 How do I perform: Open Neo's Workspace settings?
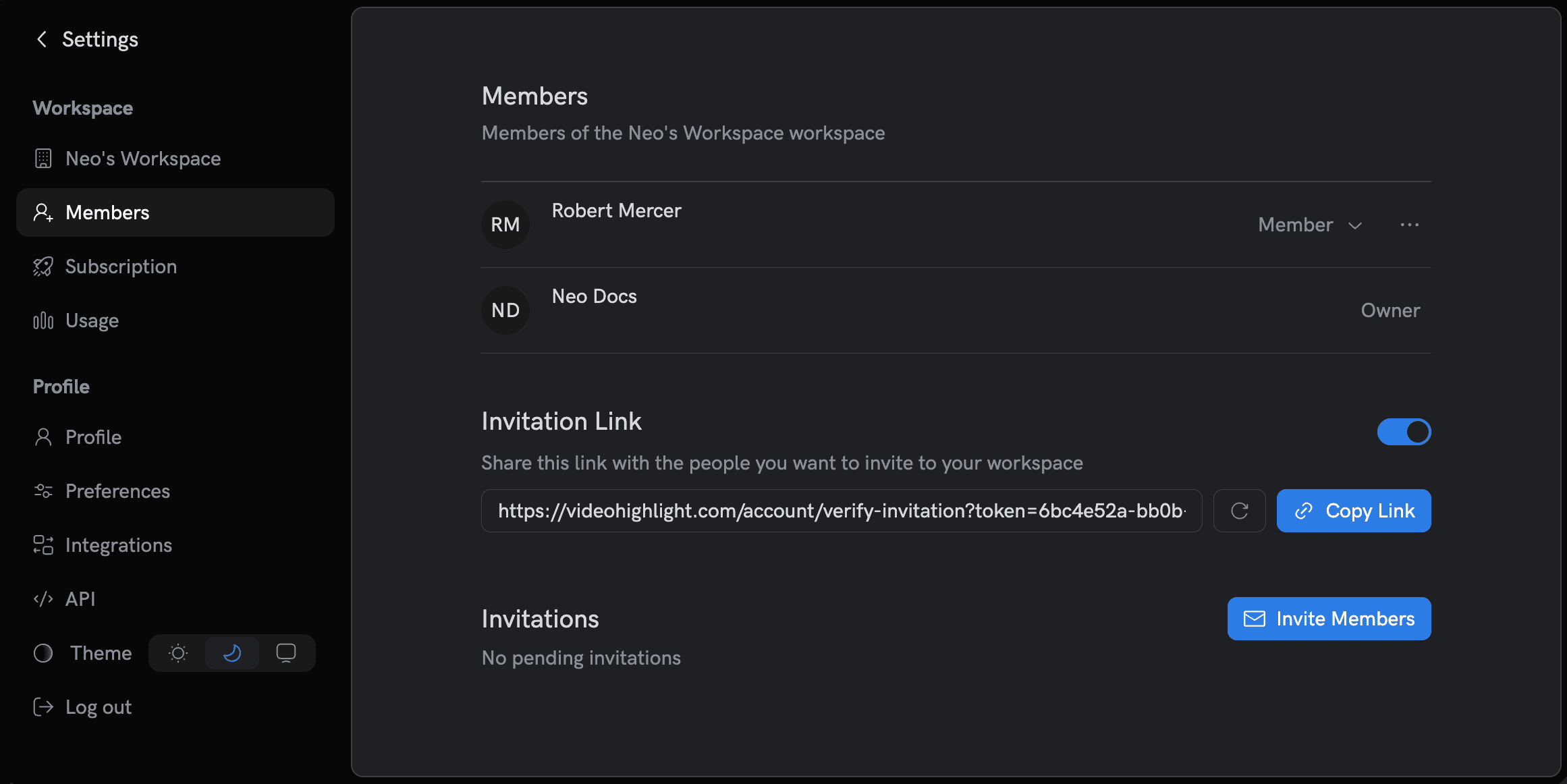142,159
